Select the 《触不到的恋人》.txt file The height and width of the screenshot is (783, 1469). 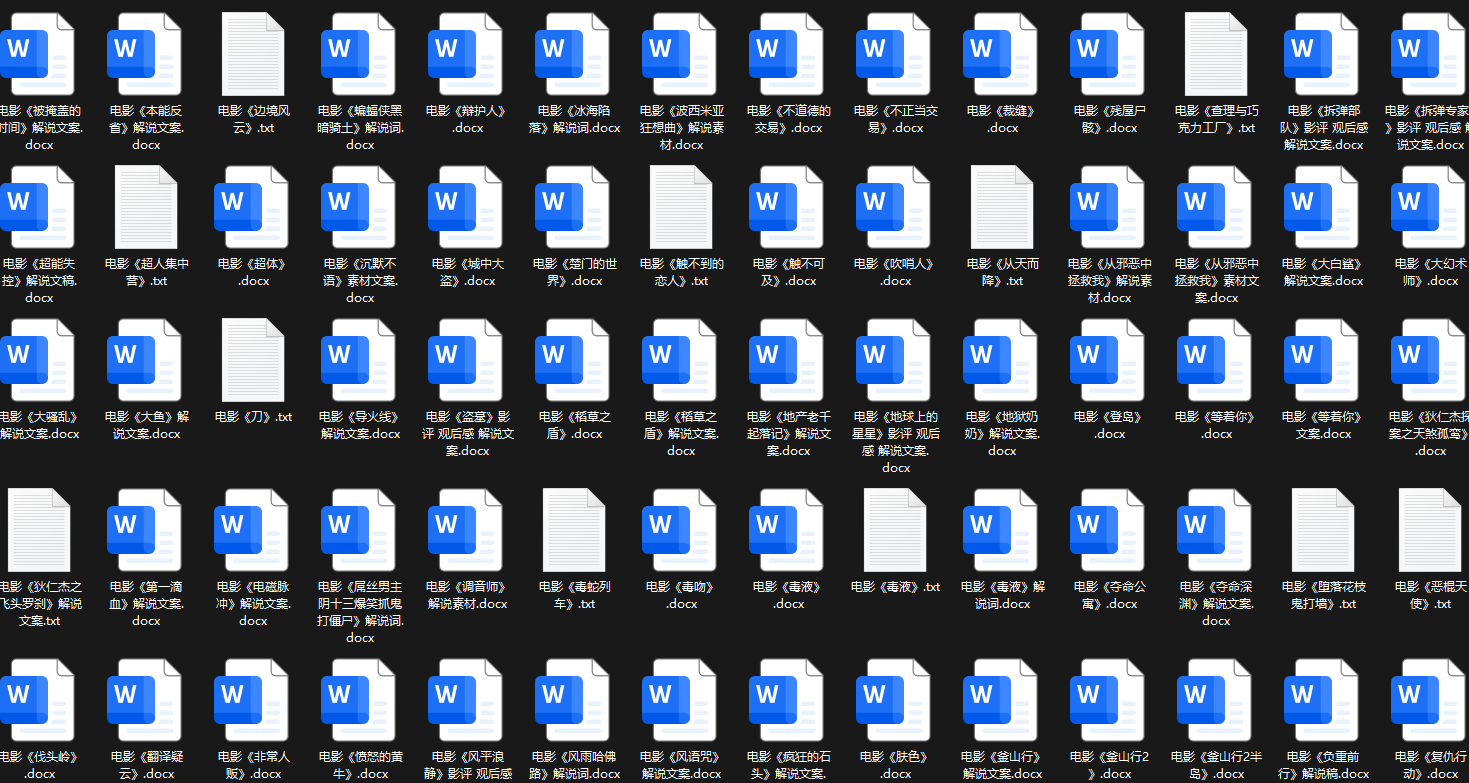coord(681,206)
